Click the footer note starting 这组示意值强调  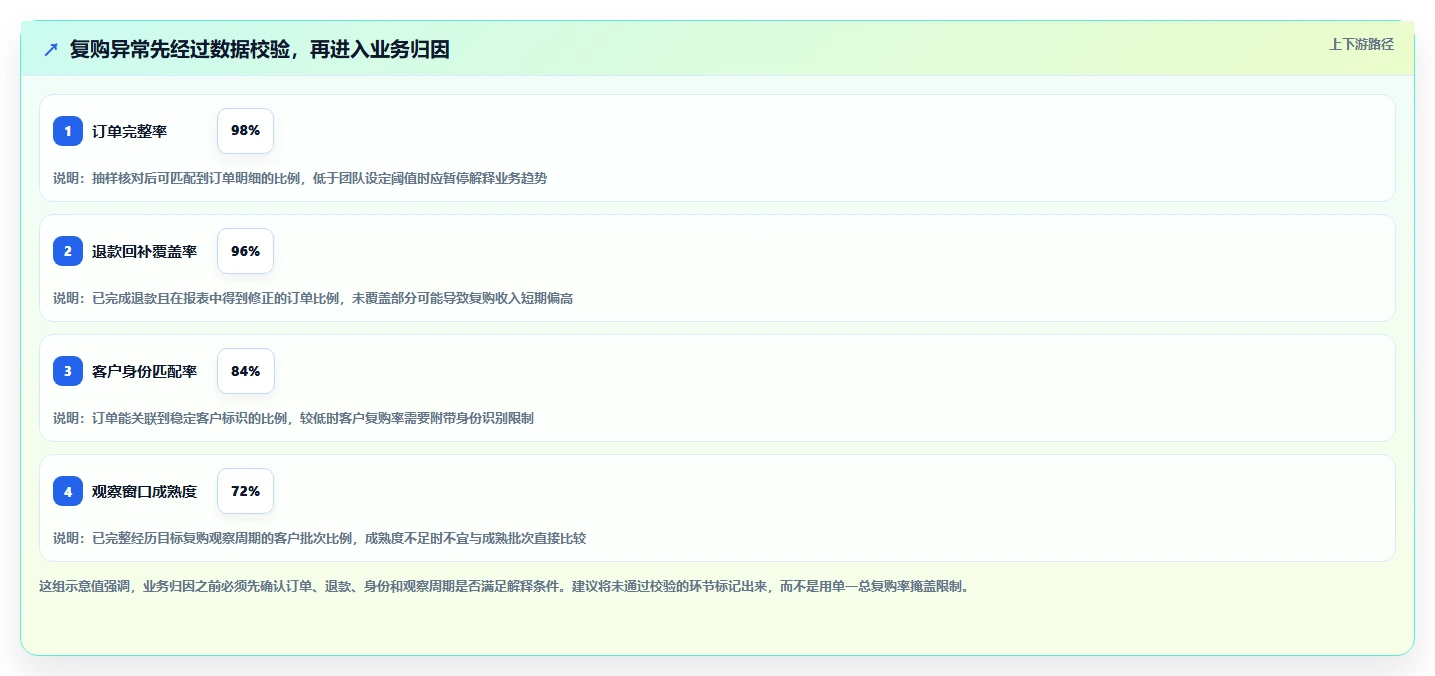click(504, 586)
